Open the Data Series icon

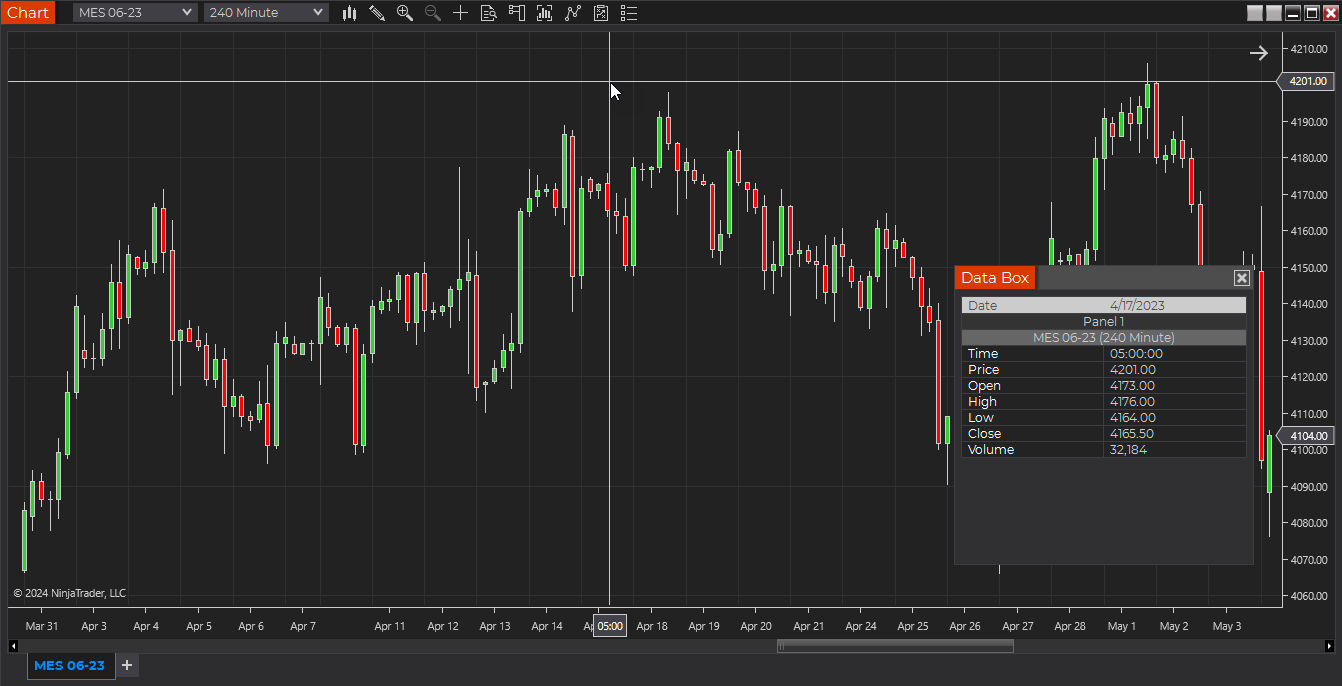[544, 13]
